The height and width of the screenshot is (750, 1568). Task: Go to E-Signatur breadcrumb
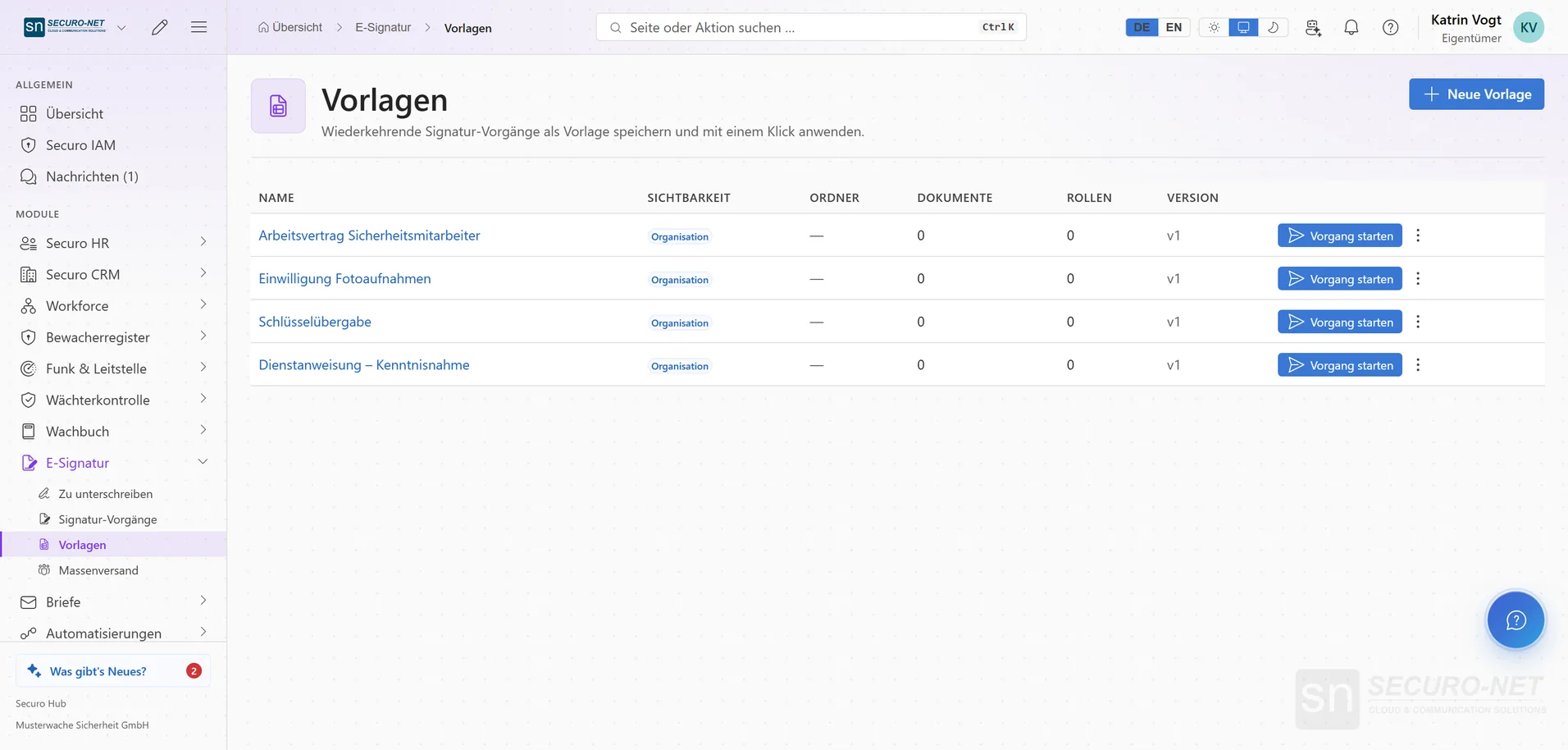[383, 27]
